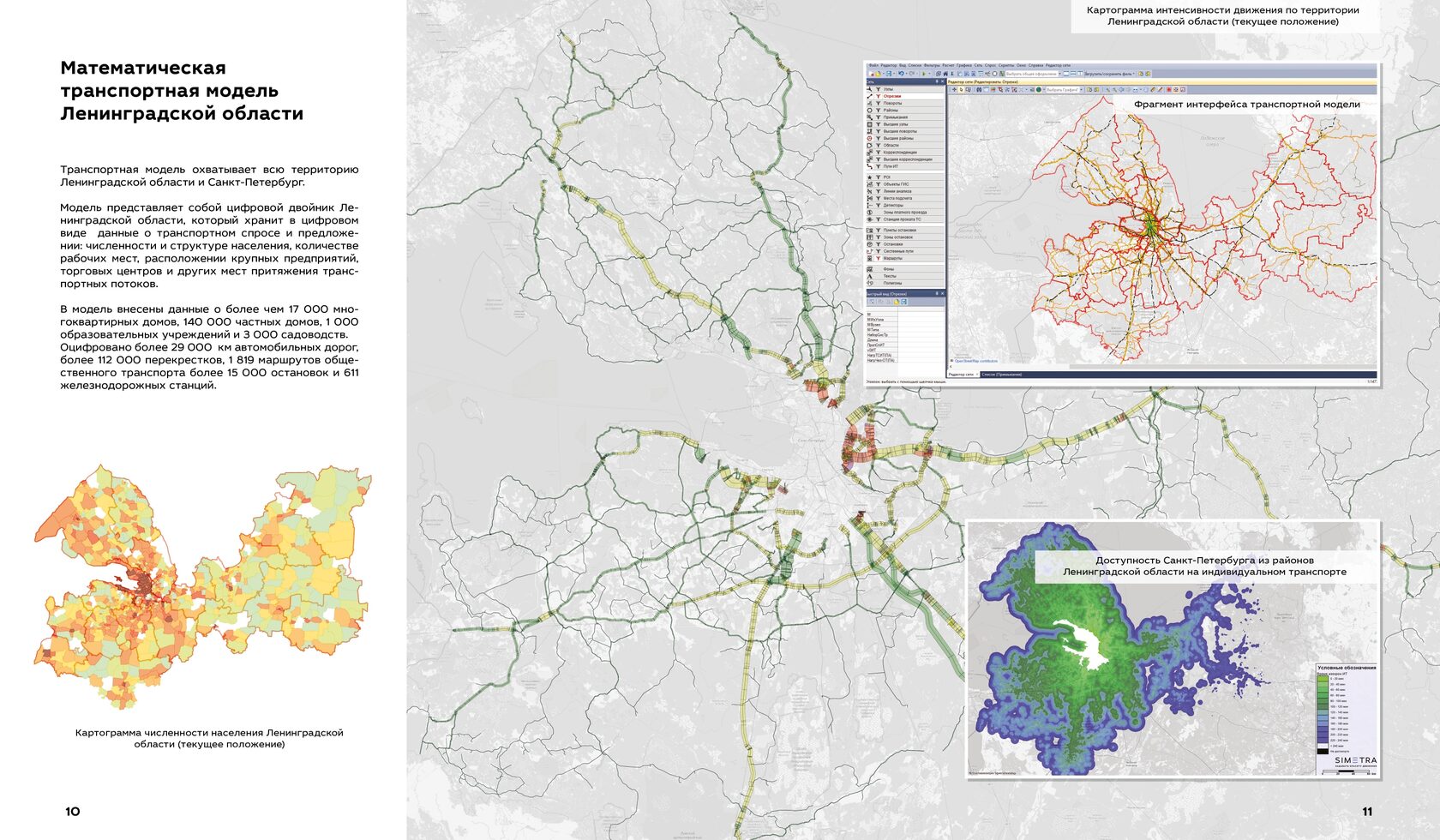Screen dimensions: 1440x840
Task: Open the Расчет menu
Action: tap(948, 65)
